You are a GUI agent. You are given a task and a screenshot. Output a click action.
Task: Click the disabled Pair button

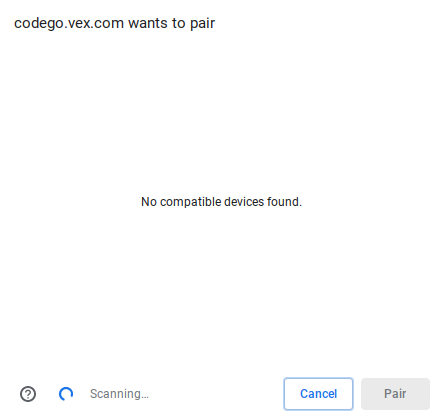pos(395,394)
